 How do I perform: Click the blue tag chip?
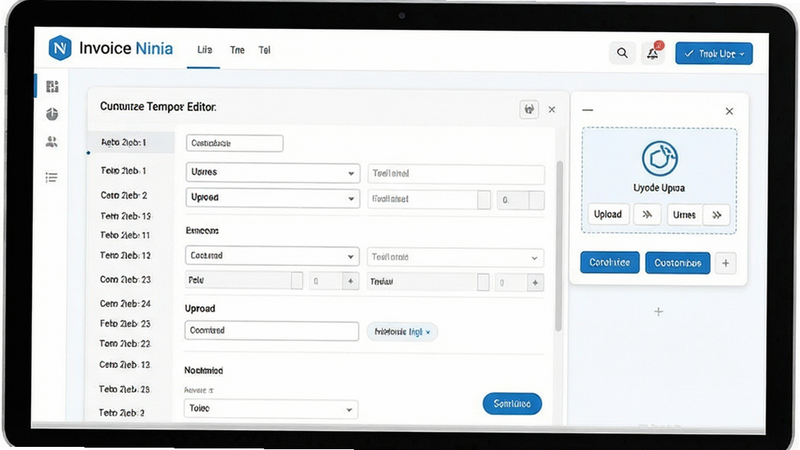[402, 332]
